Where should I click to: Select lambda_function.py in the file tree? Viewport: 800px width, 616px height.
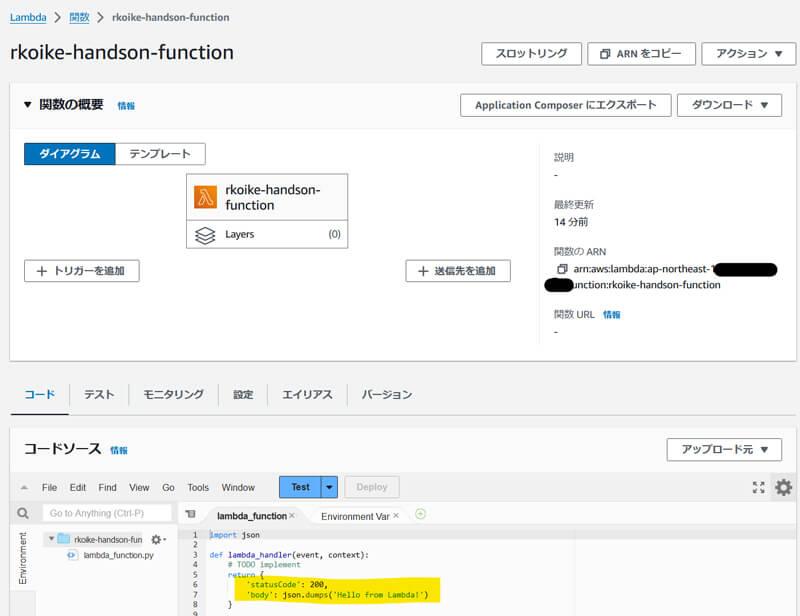tap(118, 555)
